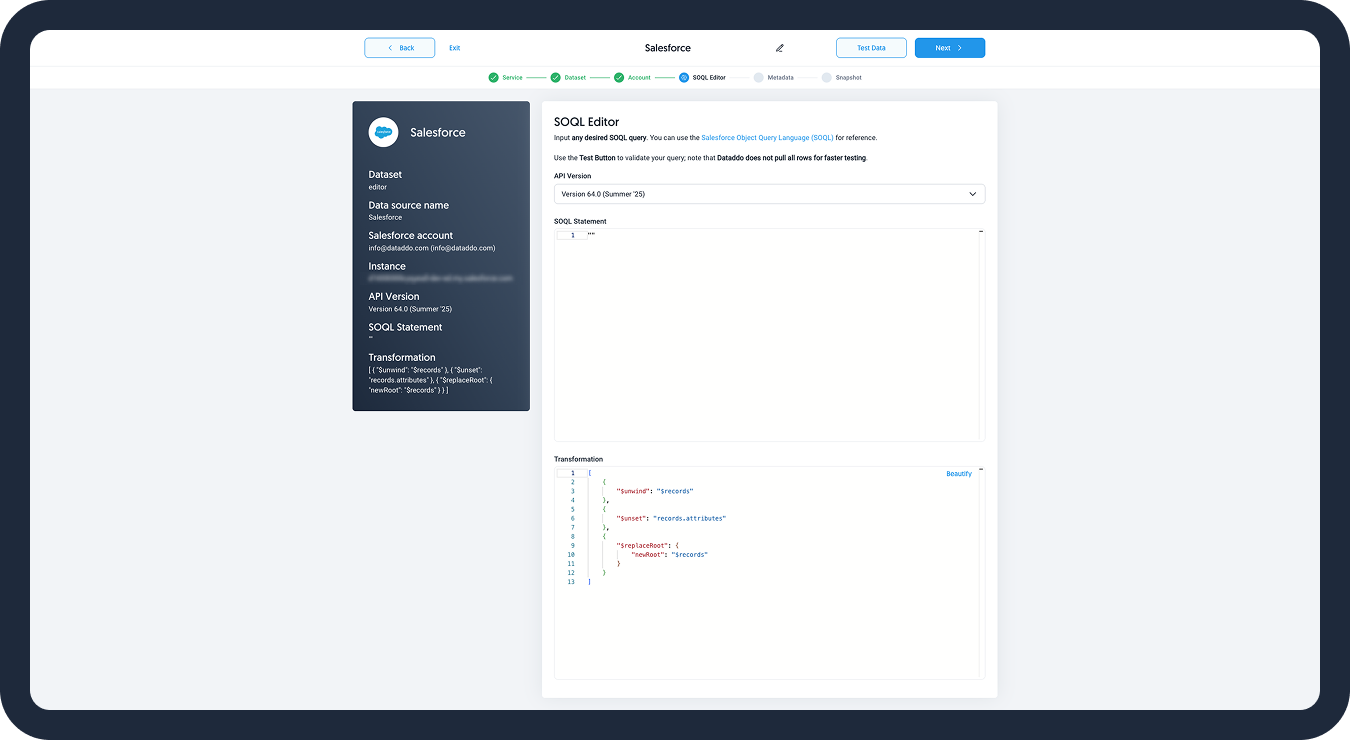Screen dimensions: 1350x740
Task: Select the SOQL Editor step label
Action: click(709, 77)
